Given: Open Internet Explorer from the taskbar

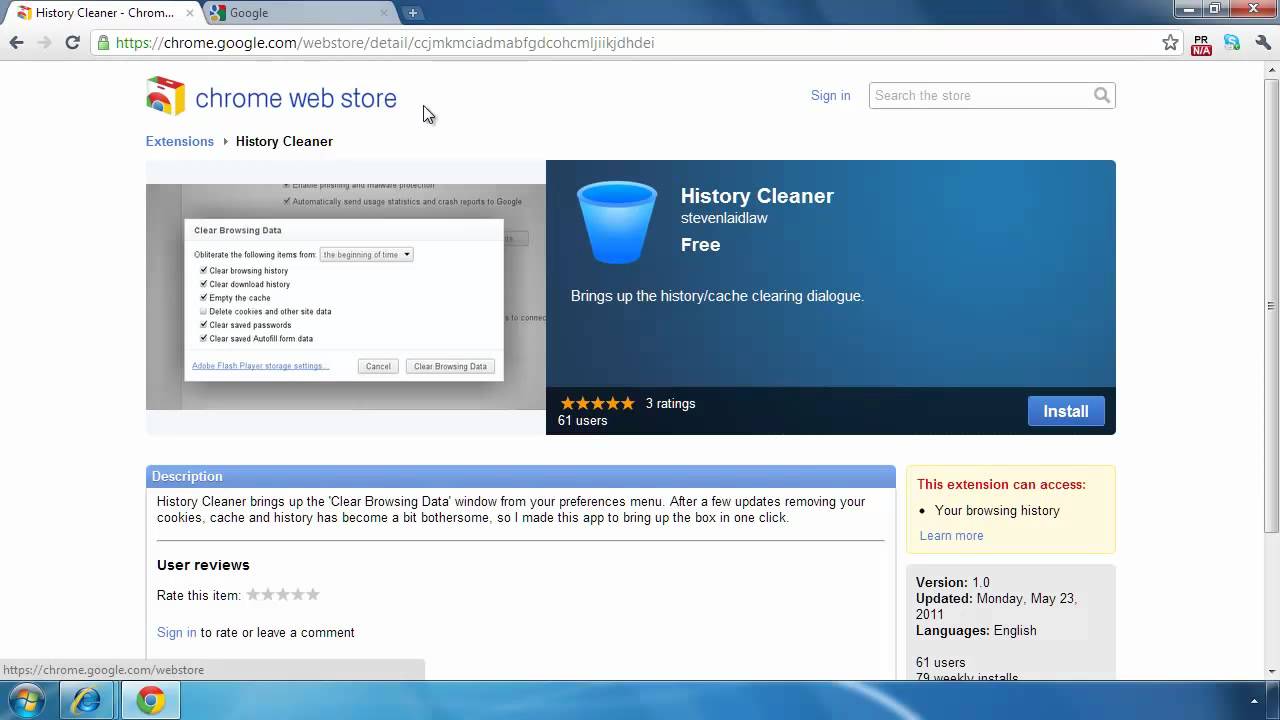Looking at the screenshot, I should (86, 700).
